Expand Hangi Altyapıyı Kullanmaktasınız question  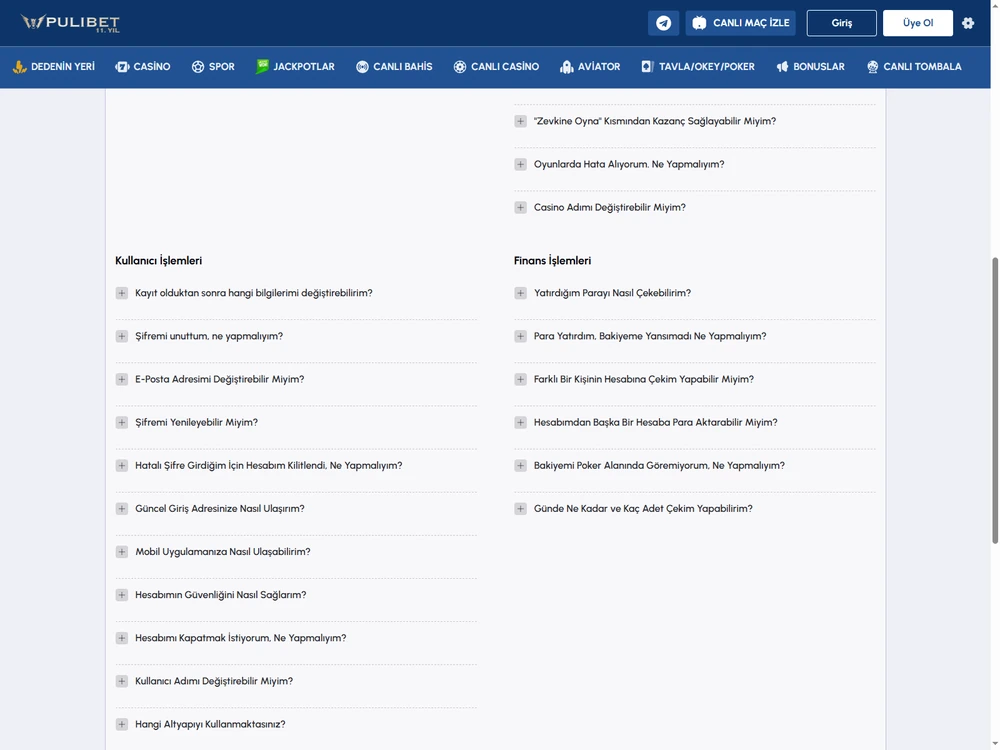pyautogui.click(x=122, y=724)
